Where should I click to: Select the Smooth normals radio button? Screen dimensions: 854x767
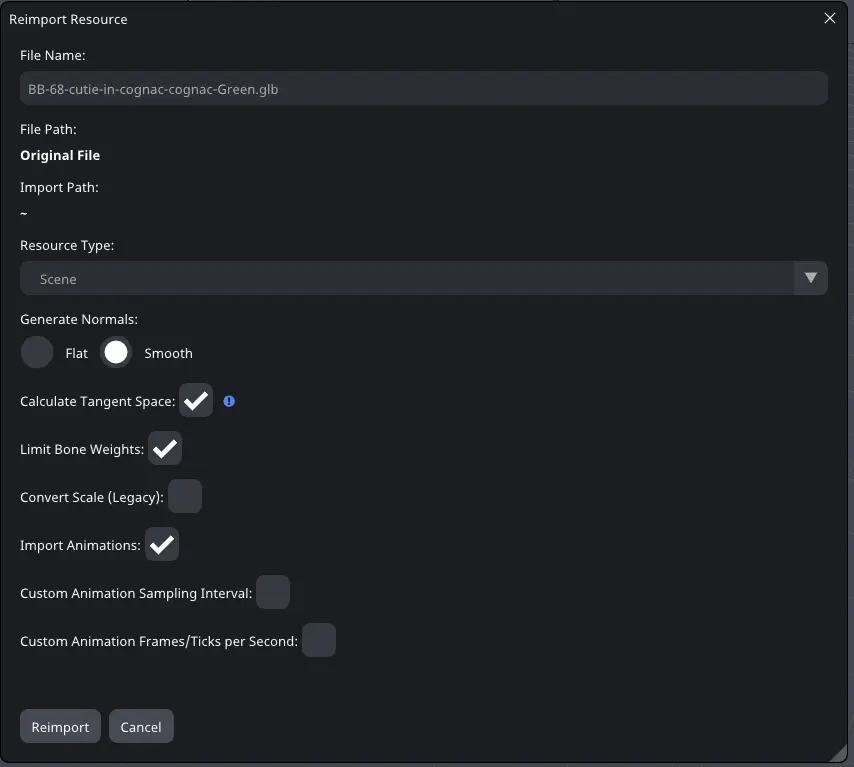pyautogui.click(x=116, y=352)
